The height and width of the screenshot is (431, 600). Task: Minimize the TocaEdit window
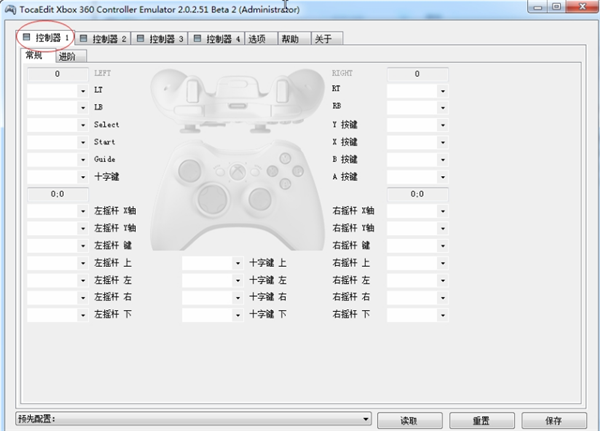coord(538,7)
